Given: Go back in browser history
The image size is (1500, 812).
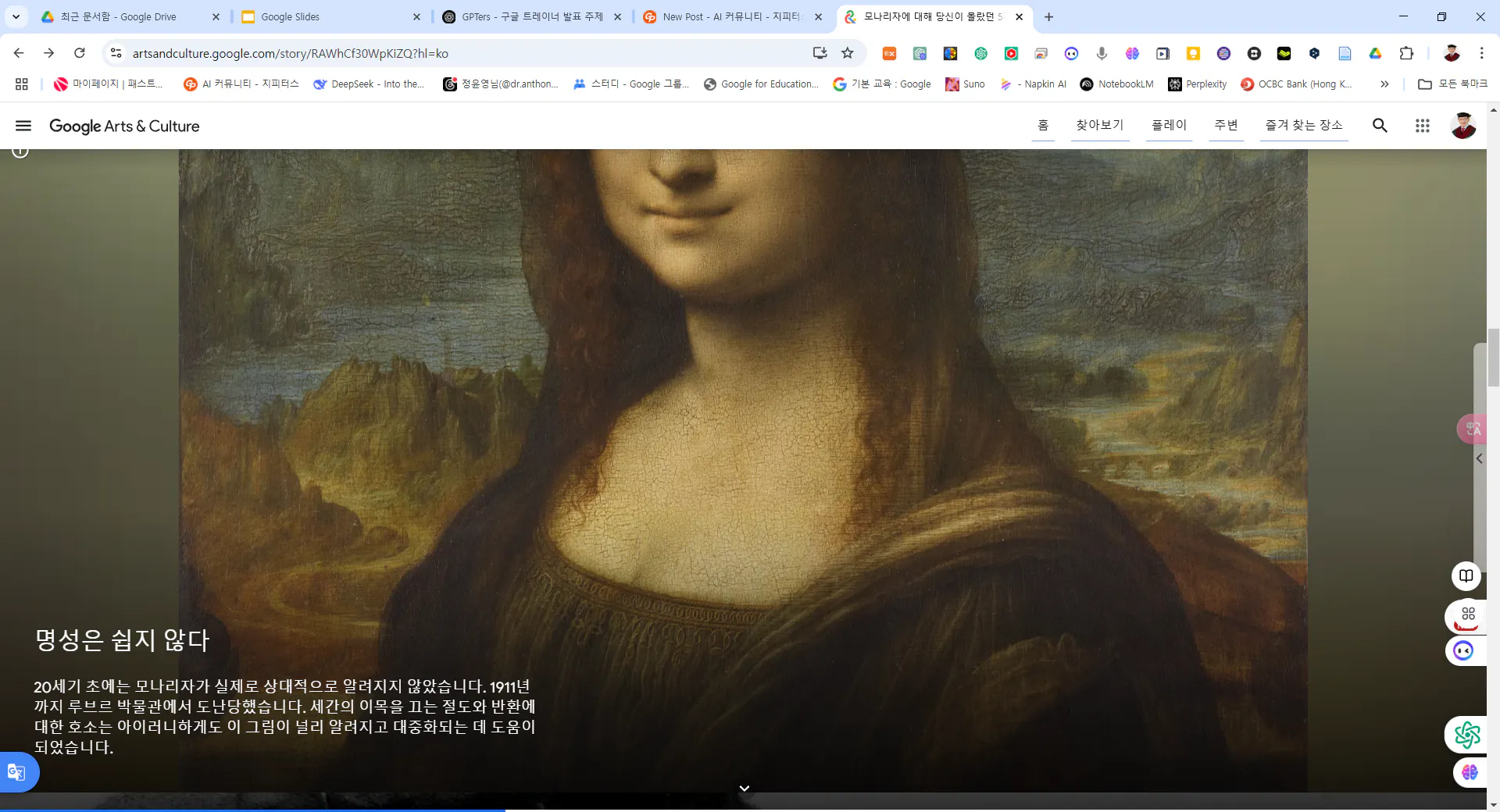Looking at the screenshot, I should point(19,53).
